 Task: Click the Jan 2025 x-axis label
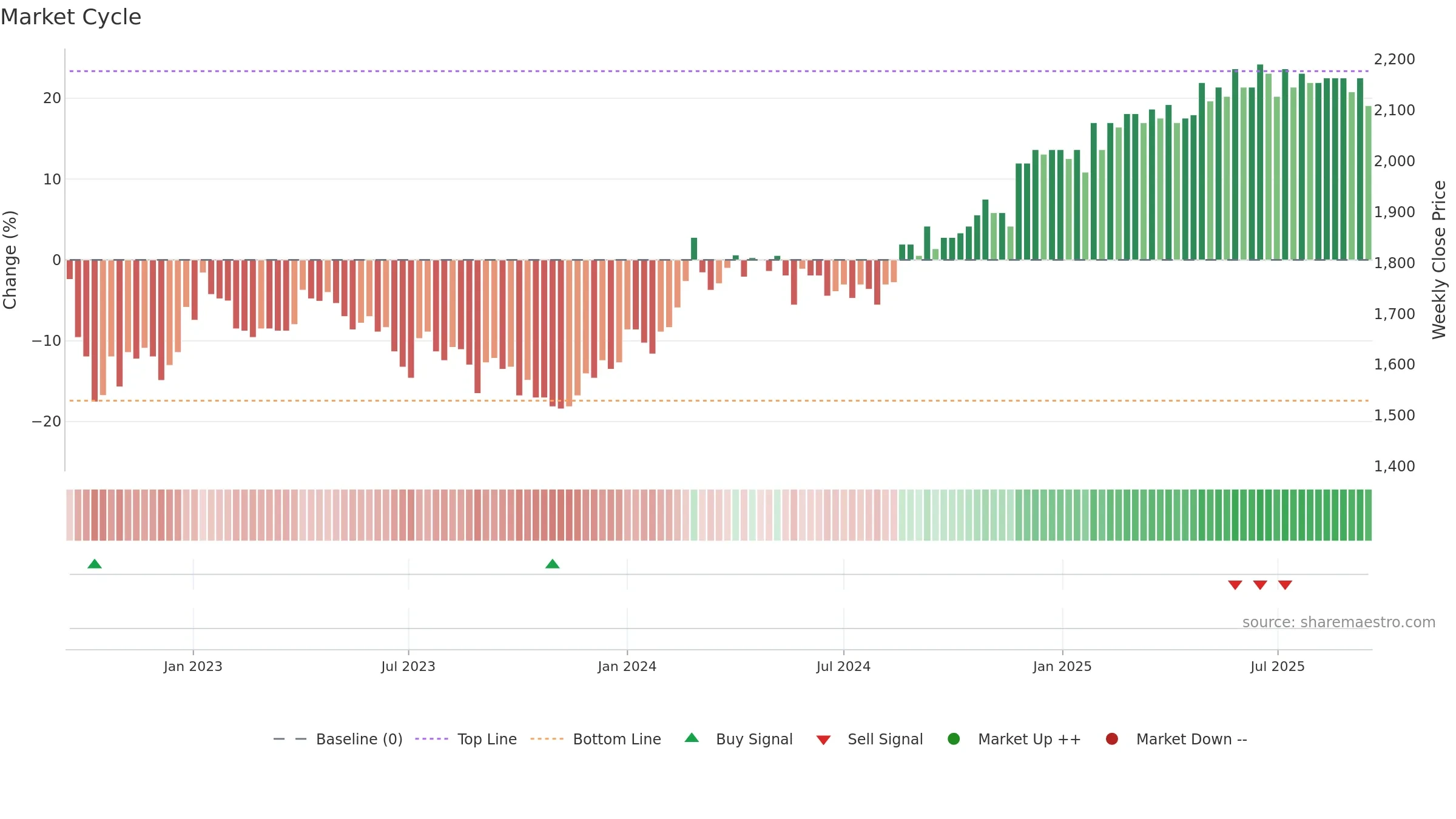1062,666
